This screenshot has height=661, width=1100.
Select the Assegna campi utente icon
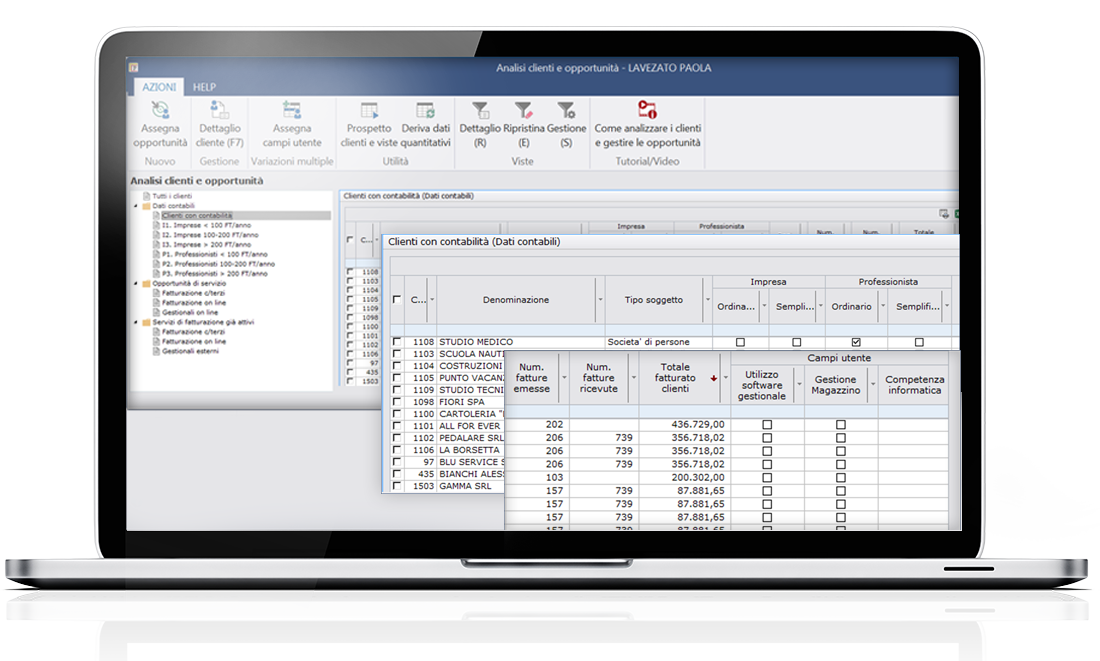(x=292, y=111)
